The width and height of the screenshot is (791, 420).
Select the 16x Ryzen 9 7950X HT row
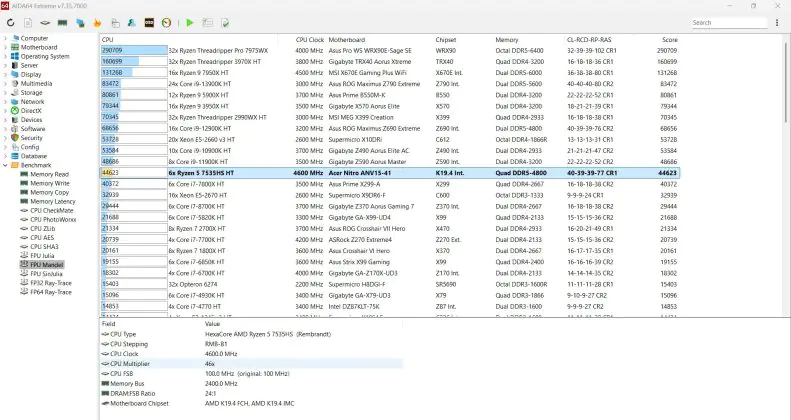pos(390,73)
